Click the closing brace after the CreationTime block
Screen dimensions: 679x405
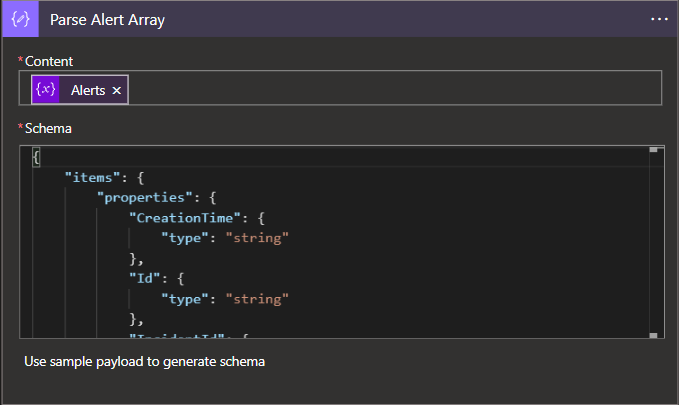[133, 258]
